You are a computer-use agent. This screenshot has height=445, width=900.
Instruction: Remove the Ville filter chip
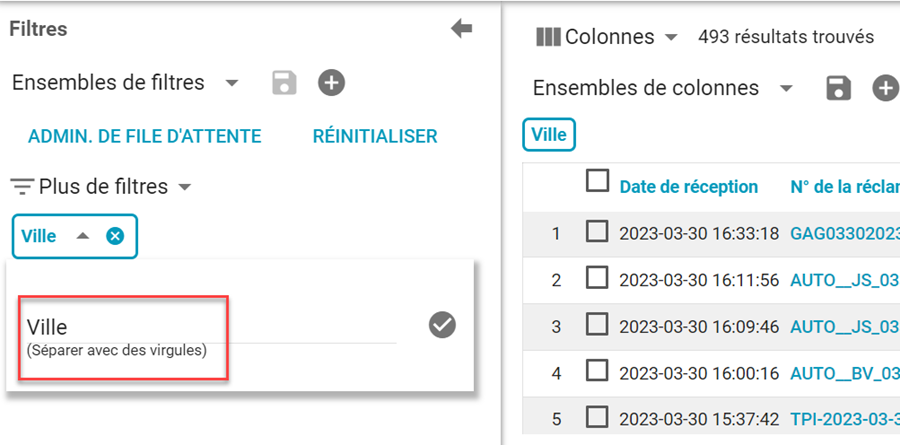(115, 236)
